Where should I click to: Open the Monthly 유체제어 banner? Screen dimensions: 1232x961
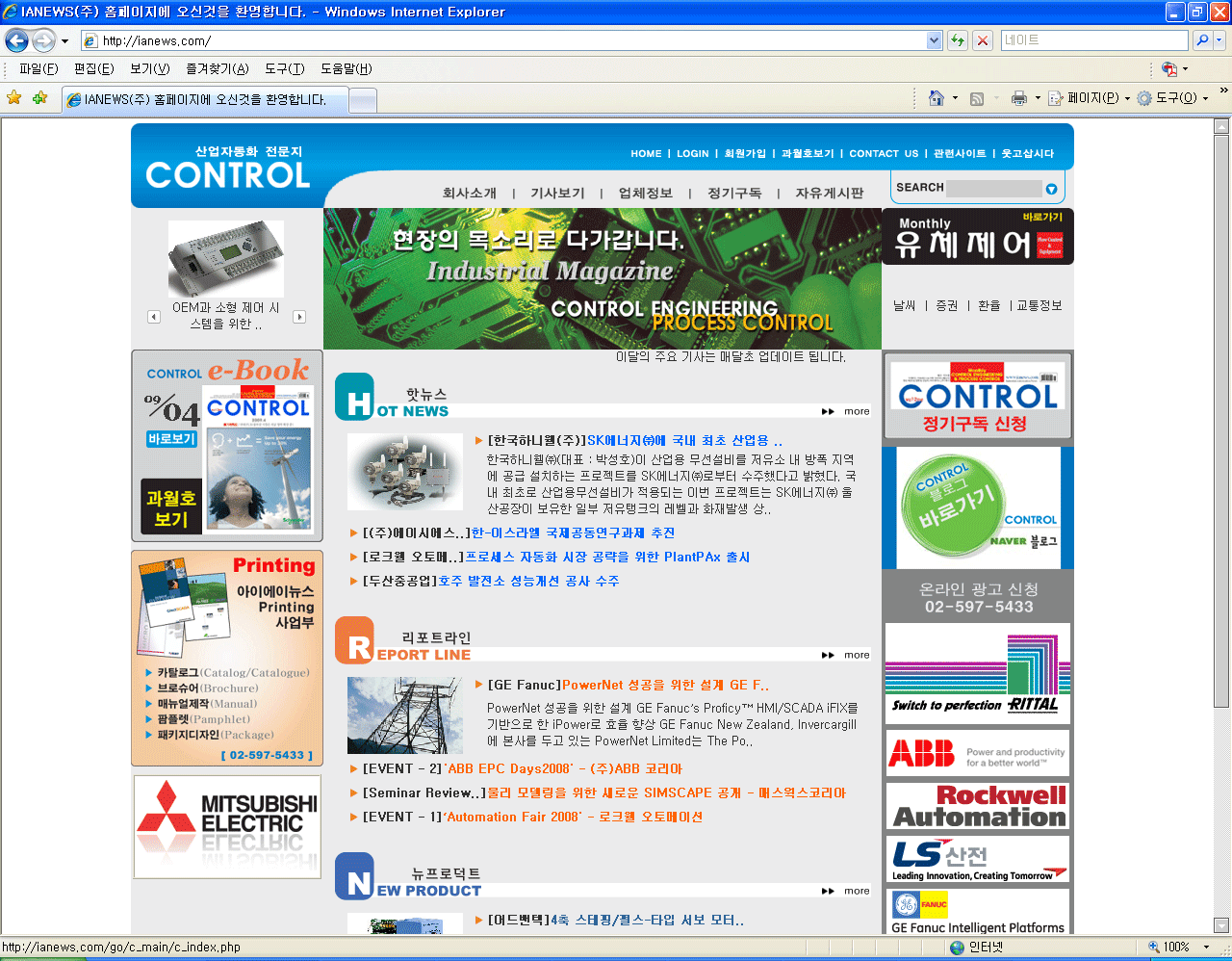978,237
